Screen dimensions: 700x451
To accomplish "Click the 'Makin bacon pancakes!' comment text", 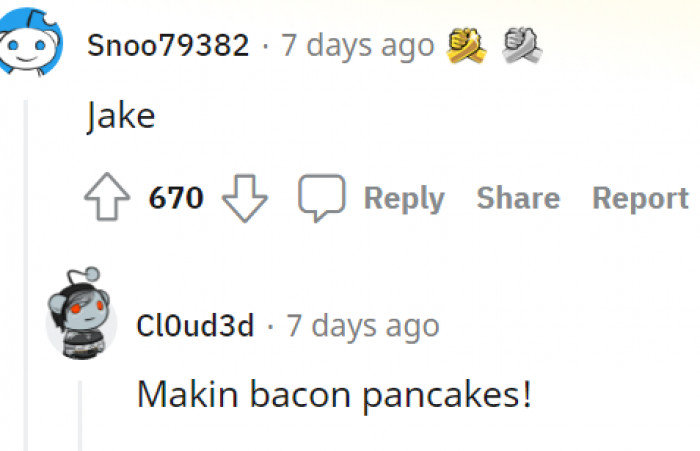I will [334, 394].
